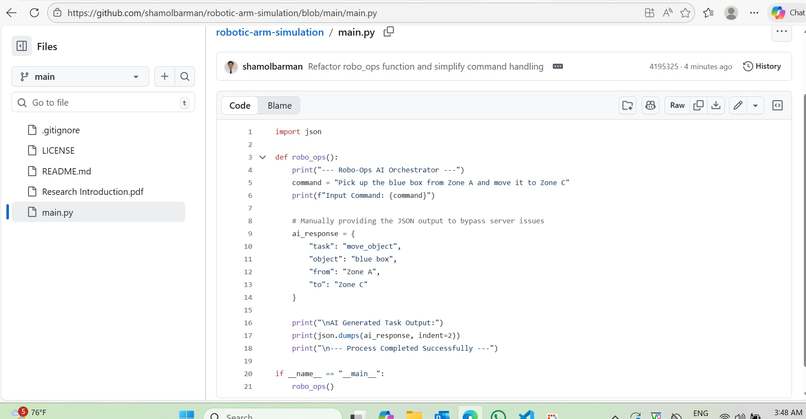This screenshot has width=806, height=419.
Task: Select line number 9
Action: 250,233
